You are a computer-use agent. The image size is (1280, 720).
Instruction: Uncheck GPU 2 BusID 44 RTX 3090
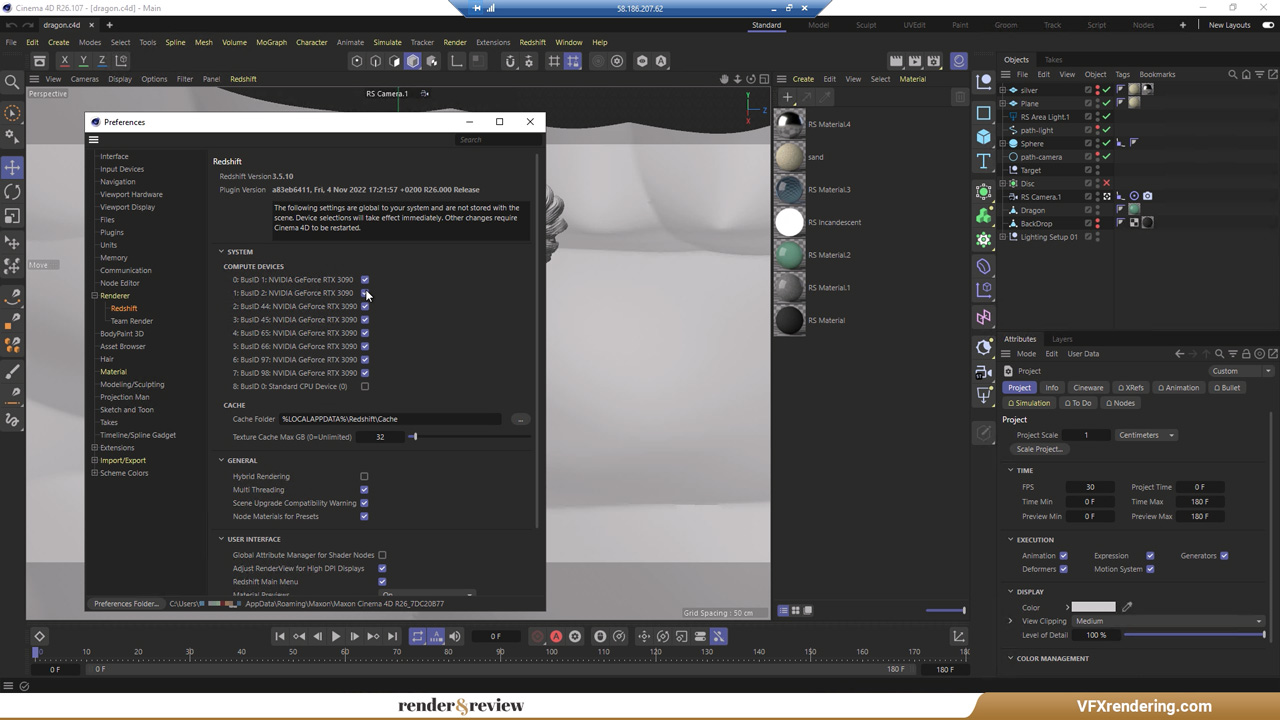click(x=365, y=306)
